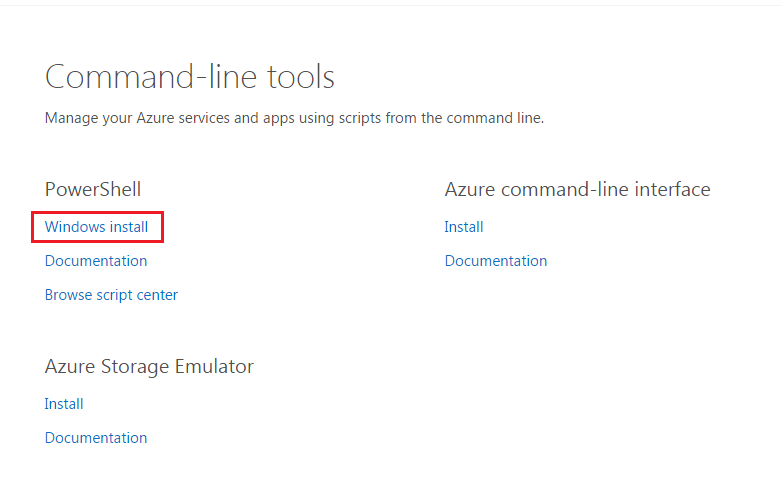Launch the Azure CLI Install link
Viewport: 782px width, 482px height.
(464, 227)
